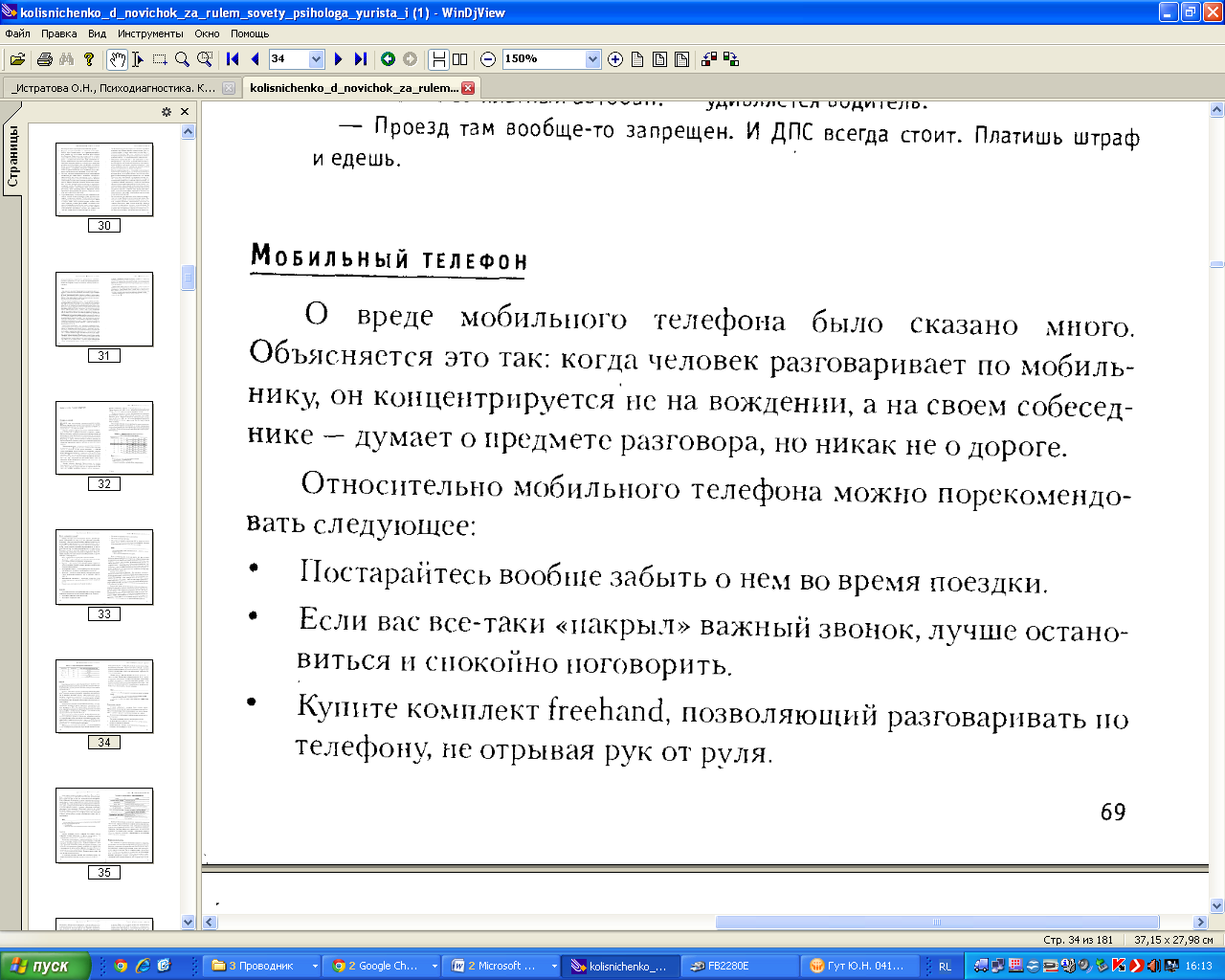
Task: Click the zoom in plus icon
Action: pyautogui.click(x=615, y=59)
